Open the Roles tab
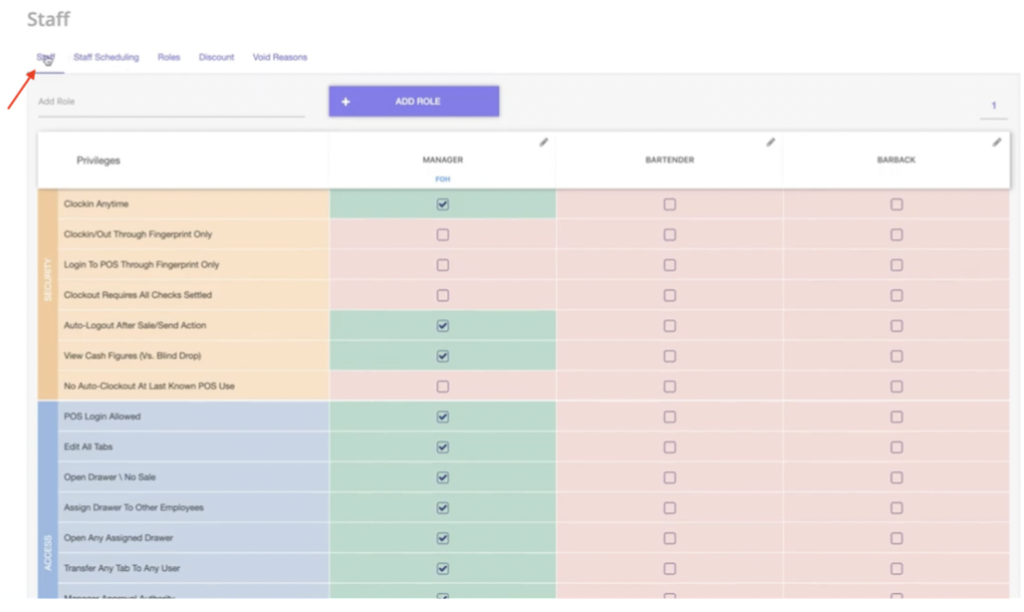This screenshot has width=1024, height=612. [x=168, y=57]
